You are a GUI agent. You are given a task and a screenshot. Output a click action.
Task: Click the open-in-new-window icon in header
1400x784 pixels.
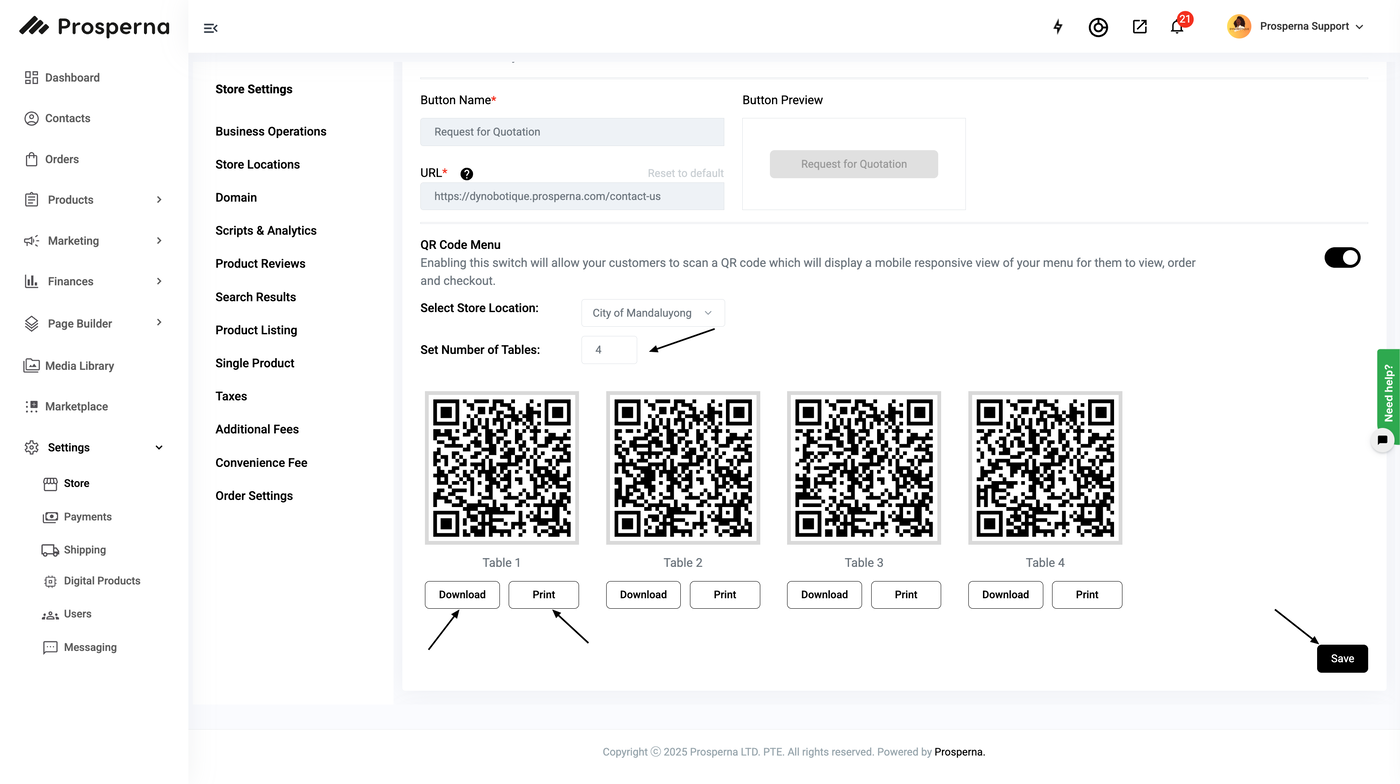click(x=1139, y=27)
